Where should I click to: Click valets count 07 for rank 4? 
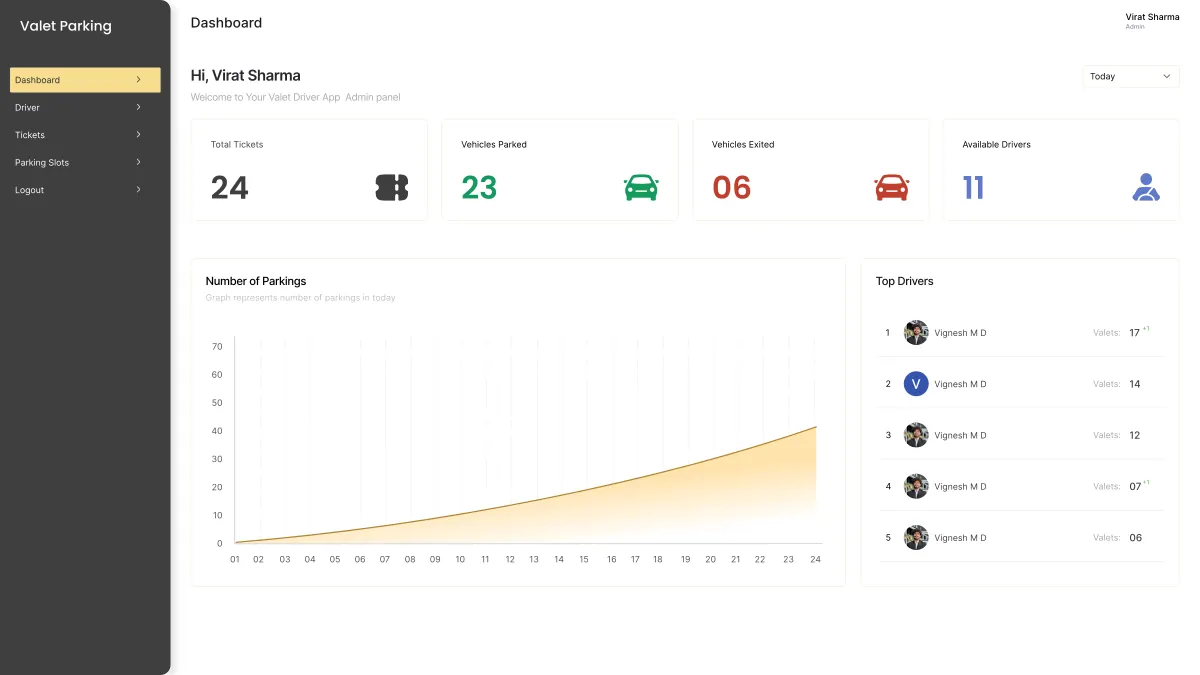[1135, 486]
